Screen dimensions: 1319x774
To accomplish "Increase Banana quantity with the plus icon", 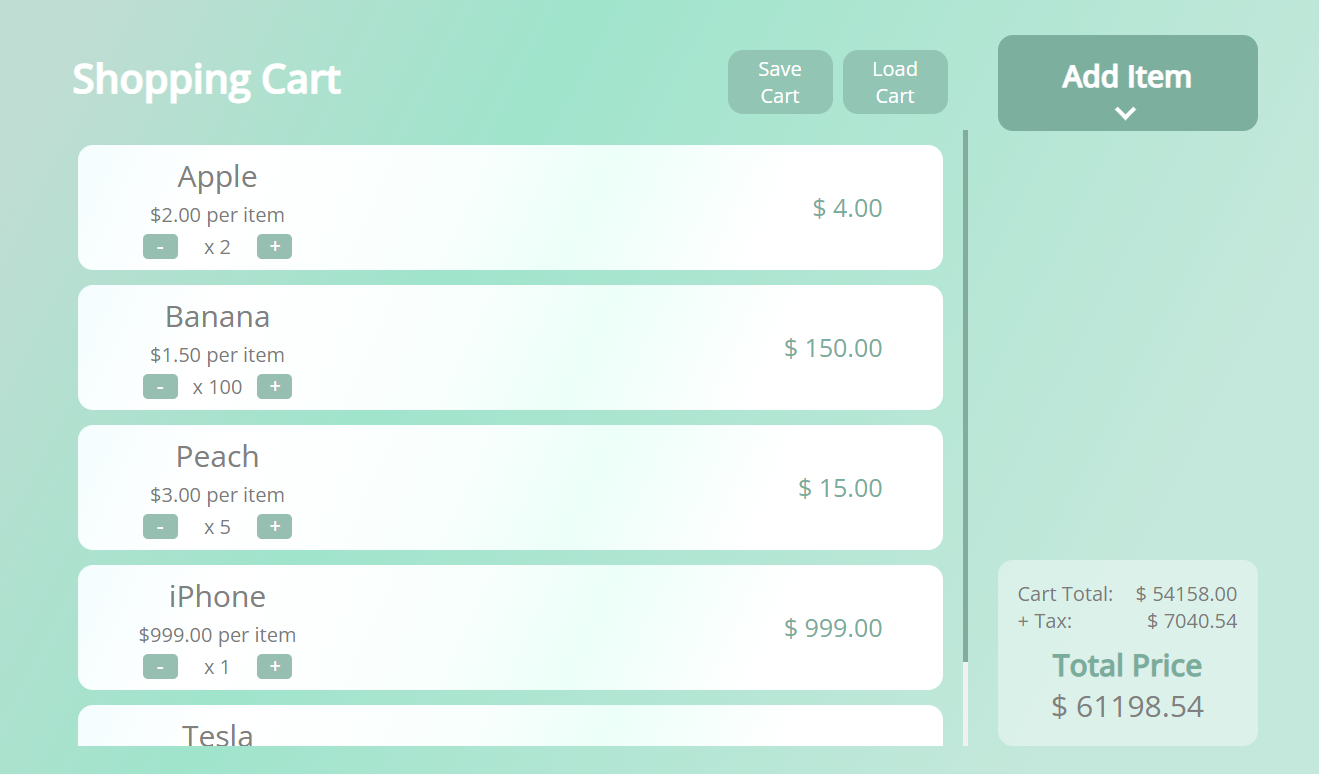I will coord(274,386).
